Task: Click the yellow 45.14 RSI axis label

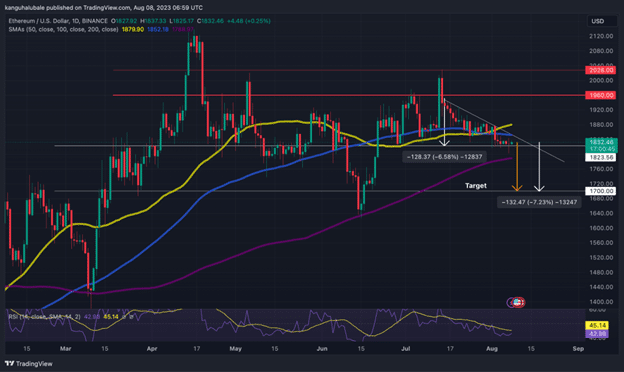Action: coord(597,325)
